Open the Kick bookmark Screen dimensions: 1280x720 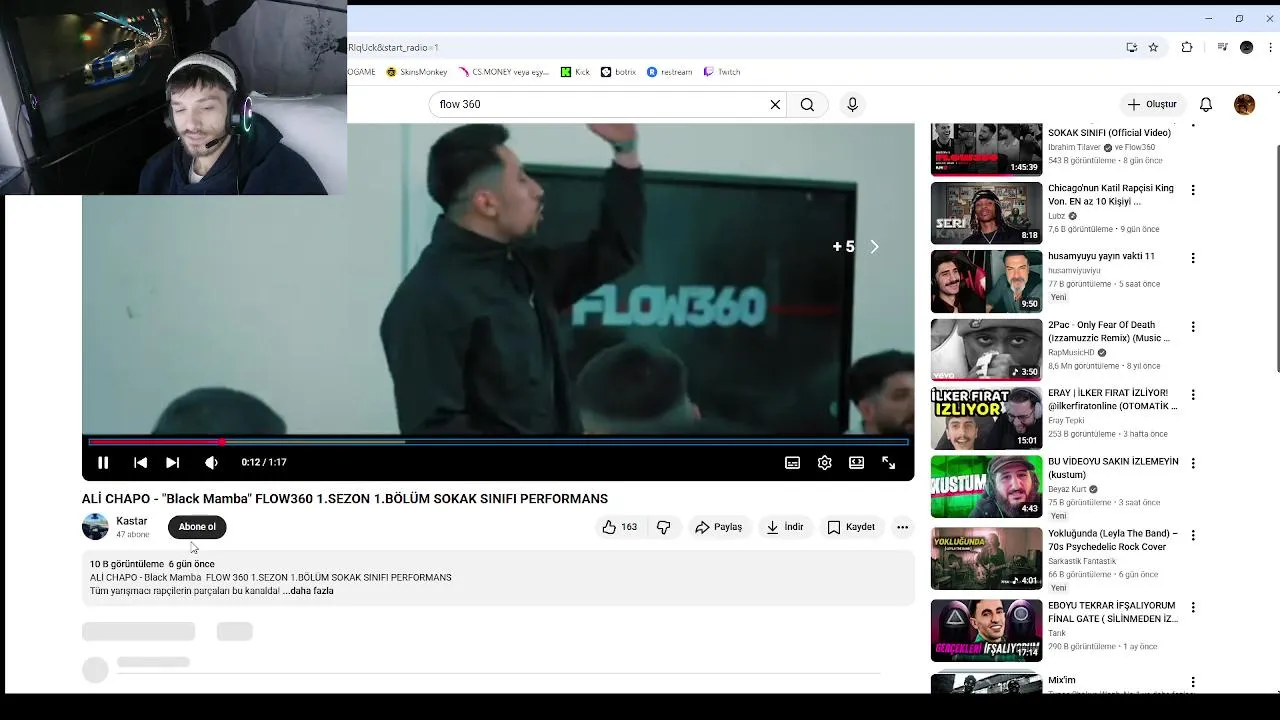pyautogui.click(x=575, y=72)
